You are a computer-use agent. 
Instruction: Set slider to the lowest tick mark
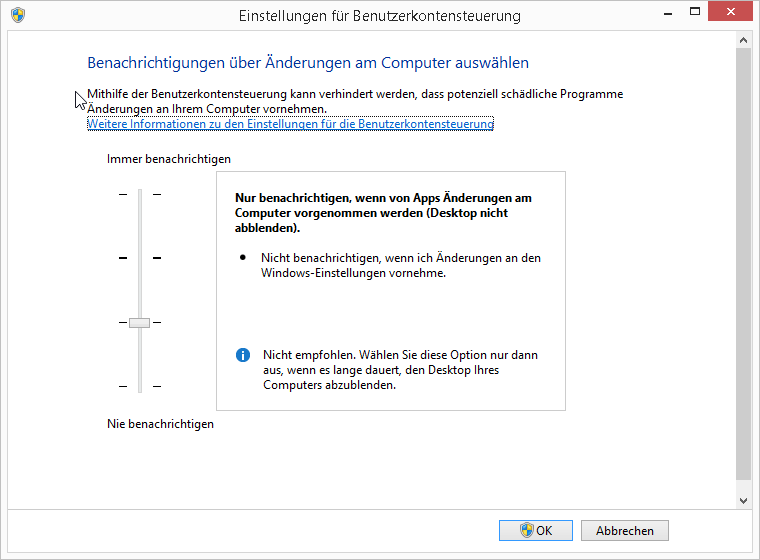[x=140, y=386]
